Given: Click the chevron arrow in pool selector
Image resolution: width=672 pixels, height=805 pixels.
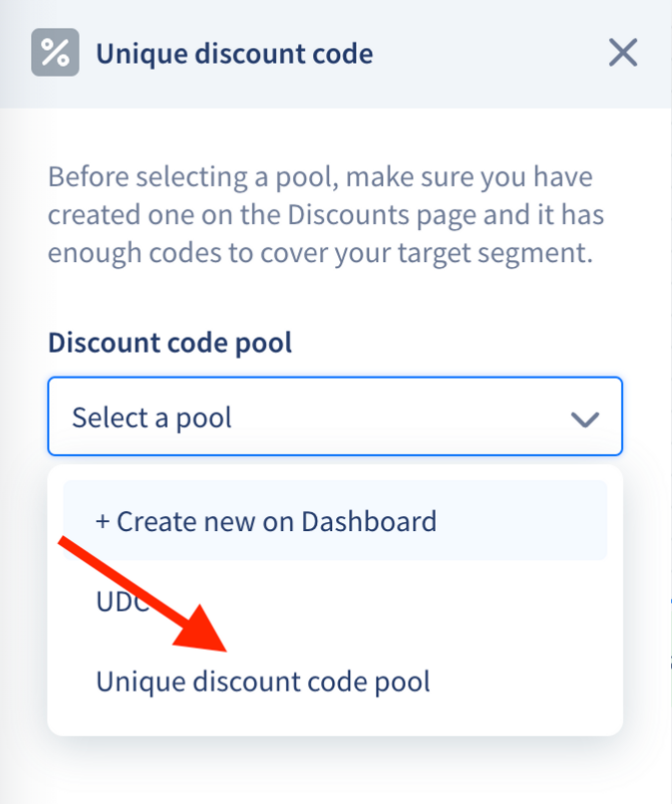Looking at the screenshot, I should (x=585, y=419).
